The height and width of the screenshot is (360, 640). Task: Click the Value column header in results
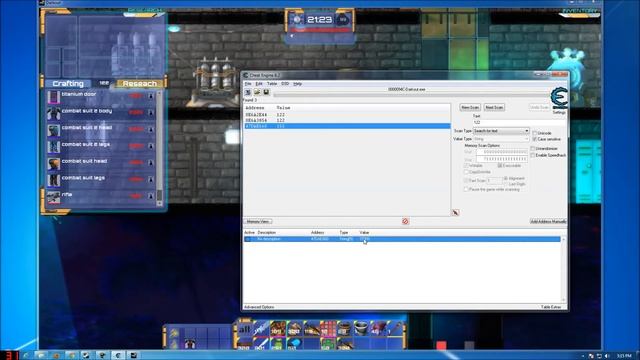point(283,108)
